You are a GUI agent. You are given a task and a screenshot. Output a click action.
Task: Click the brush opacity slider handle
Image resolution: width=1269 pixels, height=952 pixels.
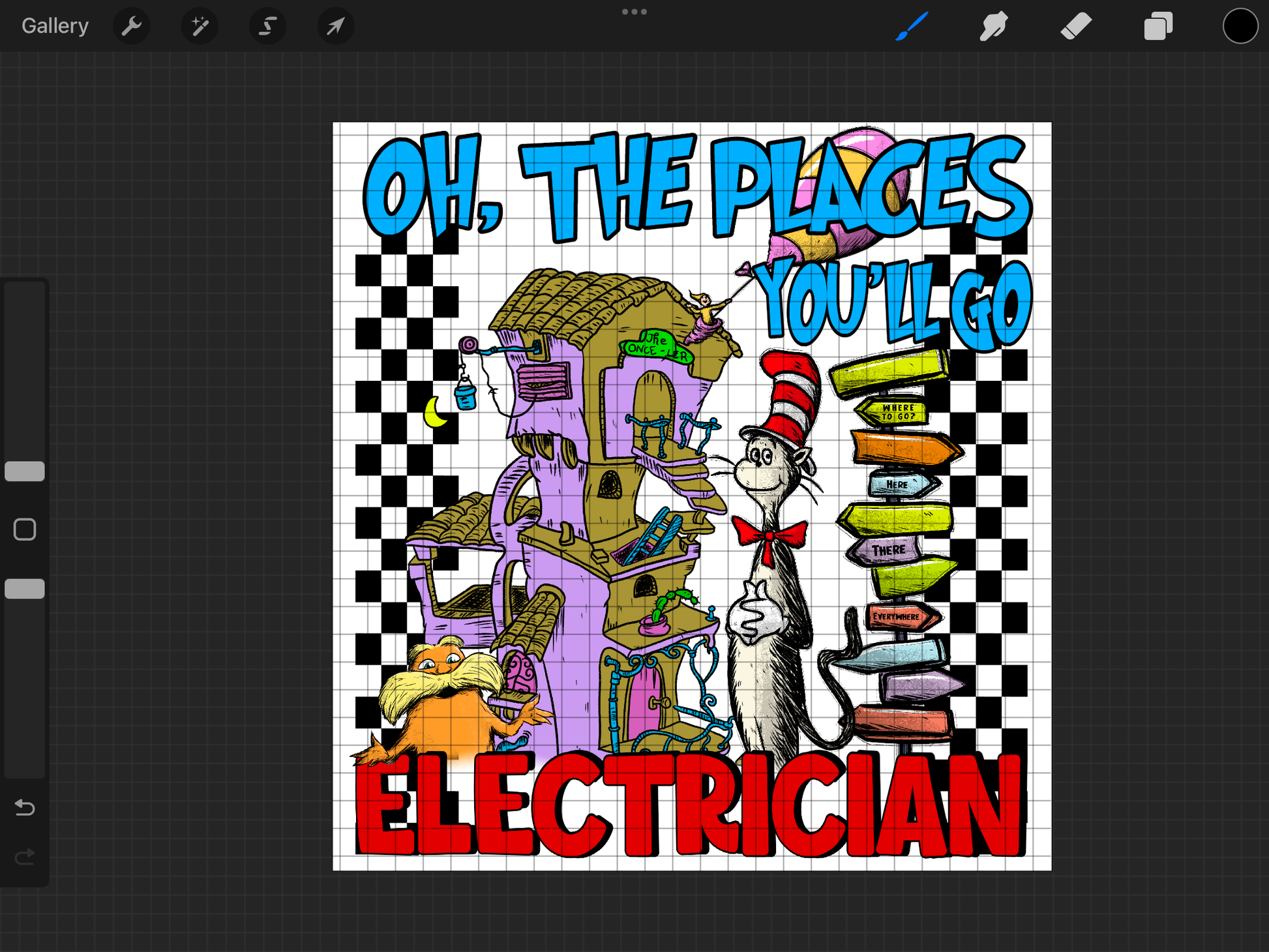click(25, 588)
